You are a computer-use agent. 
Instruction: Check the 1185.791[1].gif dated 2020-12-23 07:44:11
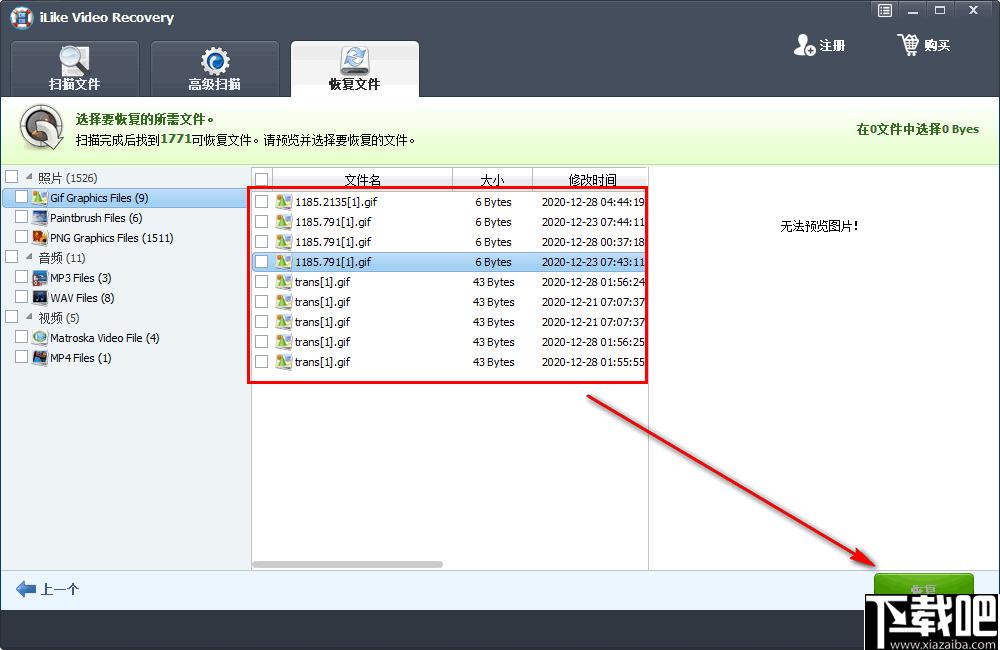261,221
